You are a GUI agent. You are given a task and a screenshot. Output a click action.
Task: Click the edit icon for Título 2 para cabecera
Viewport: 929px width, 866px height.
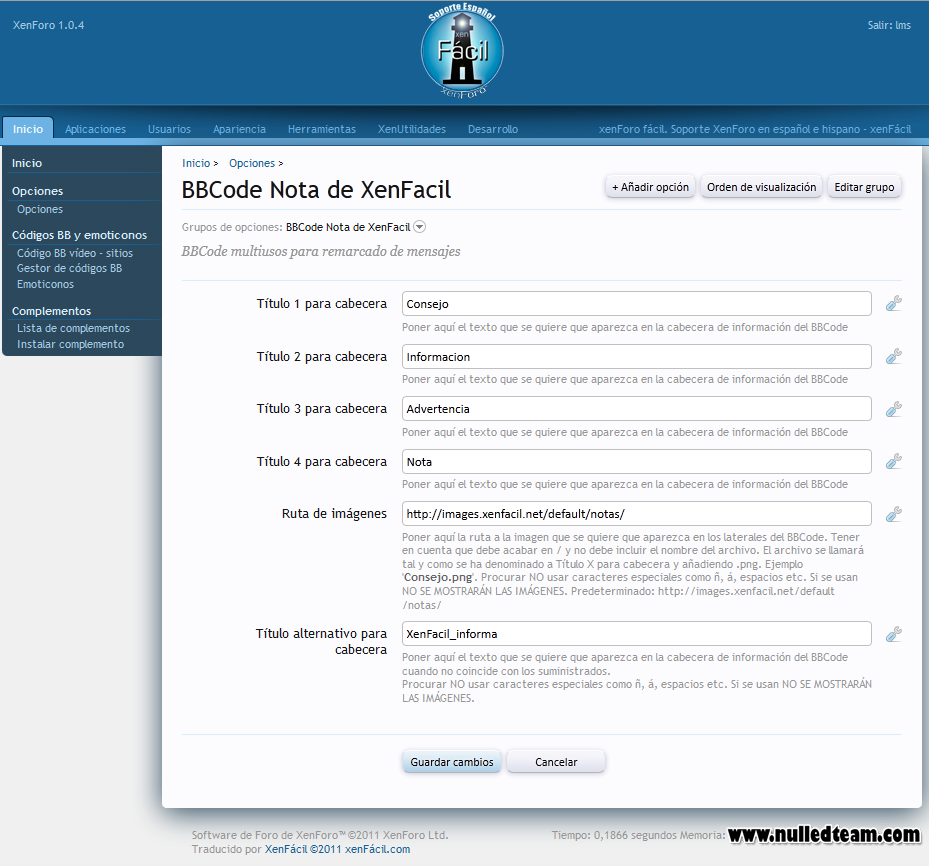click(x=893, y=356)
